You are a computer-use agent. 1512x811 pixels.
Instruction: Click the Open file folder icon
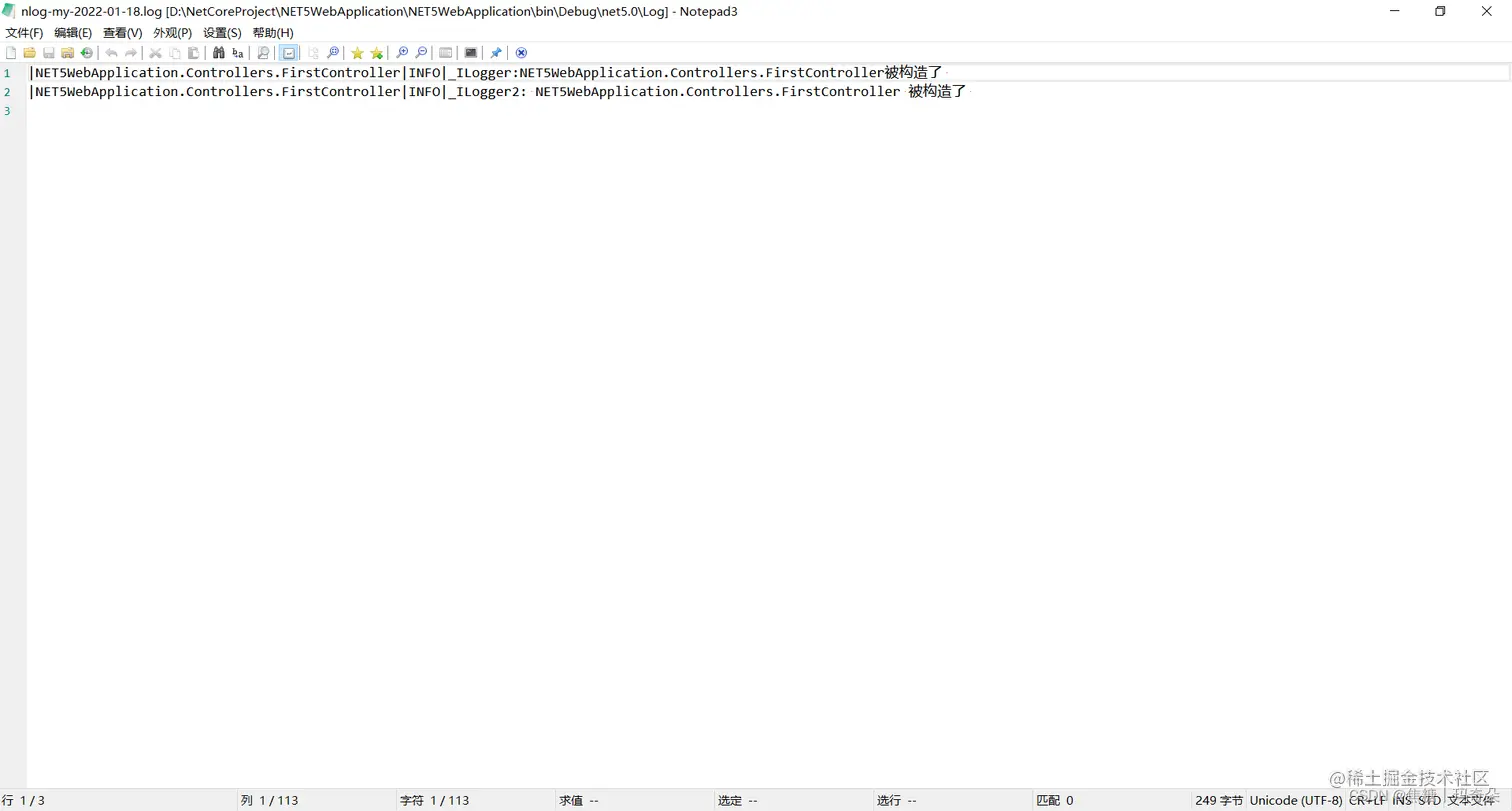(30, 53)
